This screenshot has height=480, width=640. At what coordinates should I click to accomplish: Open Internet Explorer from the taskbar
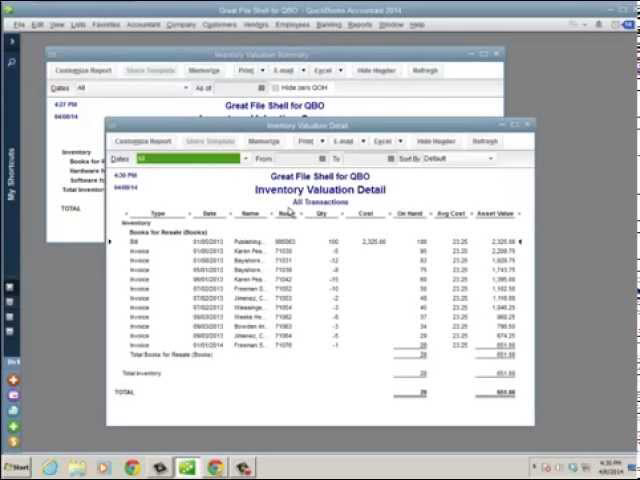click(49, 467)
